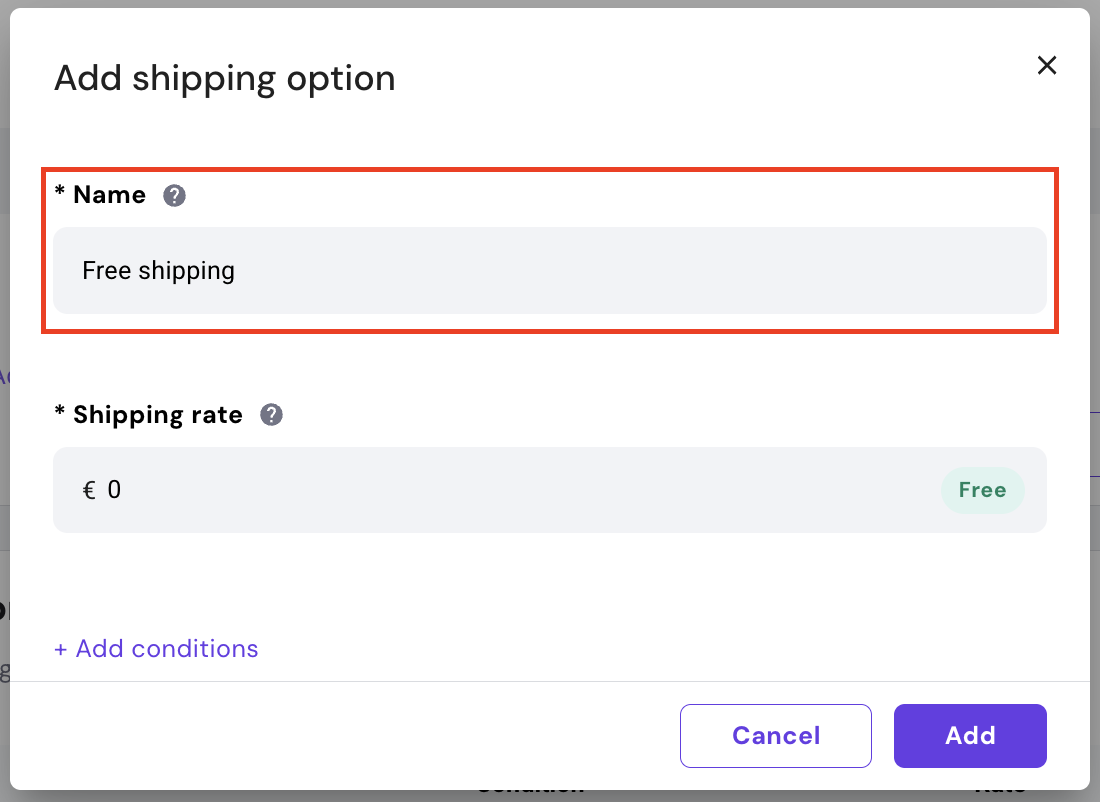Click the green Free badge
The height and width of the screenshot is (802, 1100).
982,490
